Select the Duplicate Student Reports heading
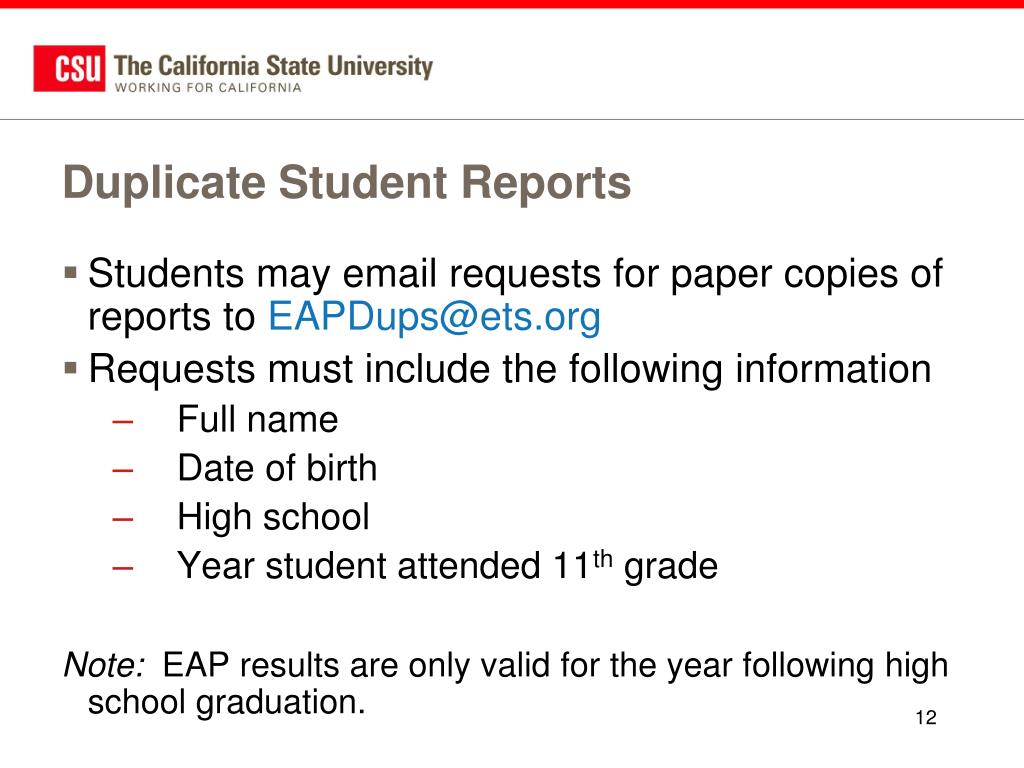Image resolution: width=1024 pixels, height=768 pixels. [x=347, y=182]
